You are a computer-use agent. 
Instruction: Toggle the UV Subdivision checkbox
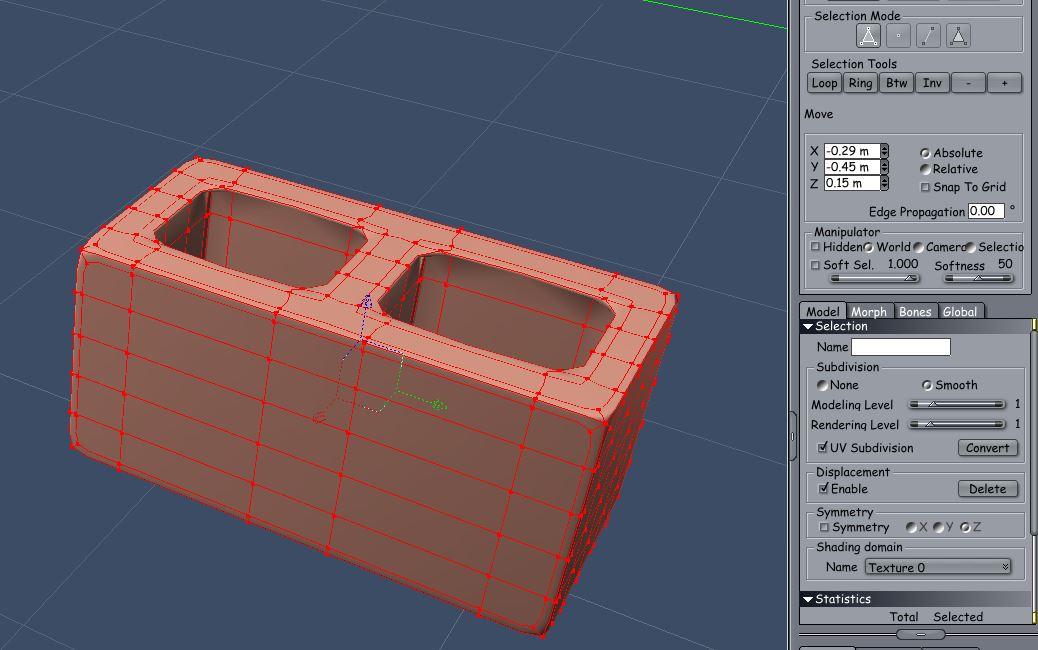pyautogui.click(x=822, y=447)
